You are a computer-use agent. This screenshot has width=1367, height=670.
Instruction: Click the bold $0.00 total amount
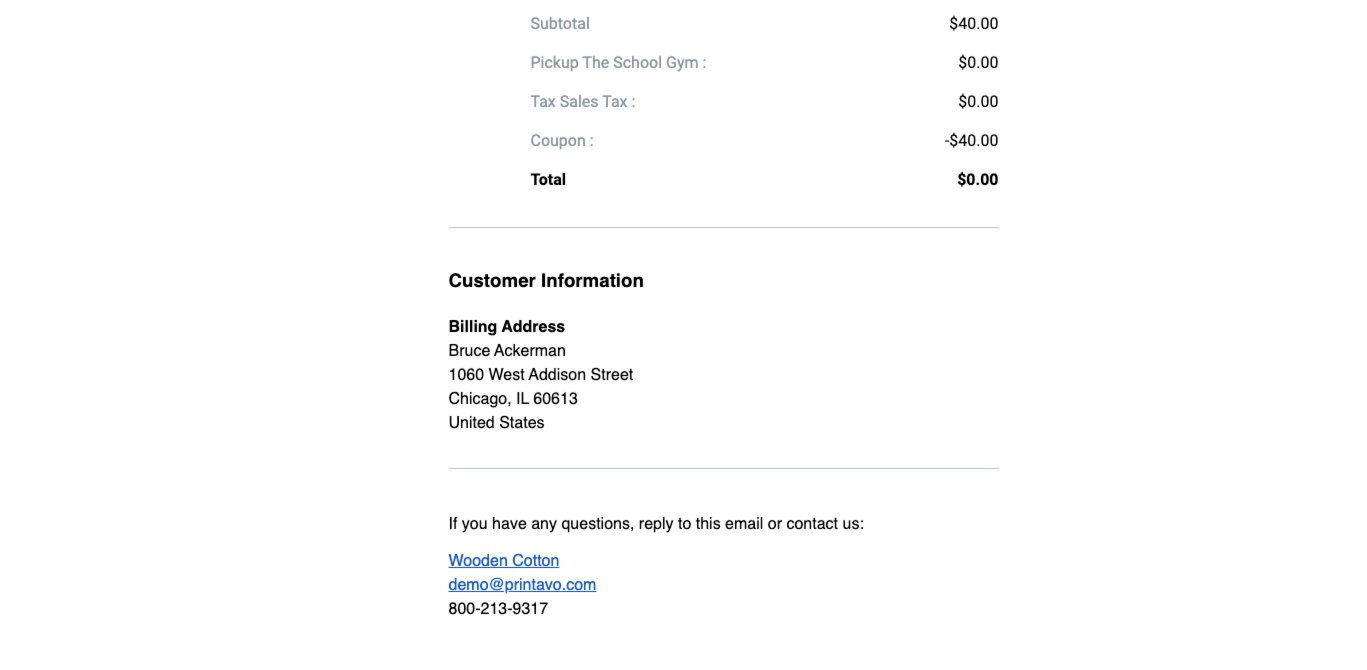pyautogui.click(x=978, y=180)
